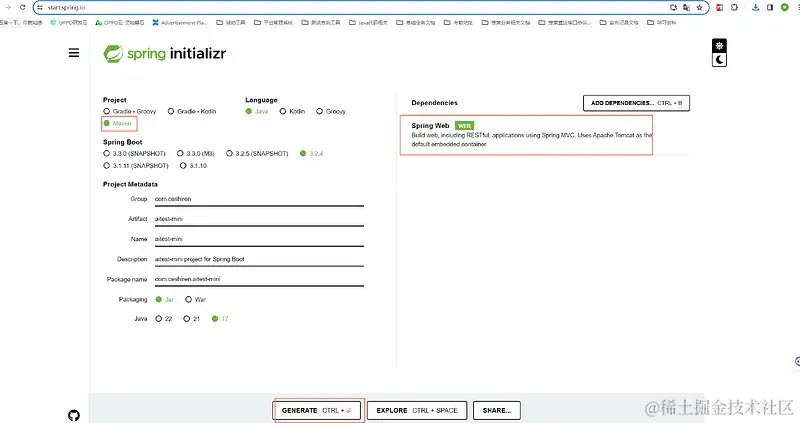Open Add Dependencies dialog

[x=636, y=103]
